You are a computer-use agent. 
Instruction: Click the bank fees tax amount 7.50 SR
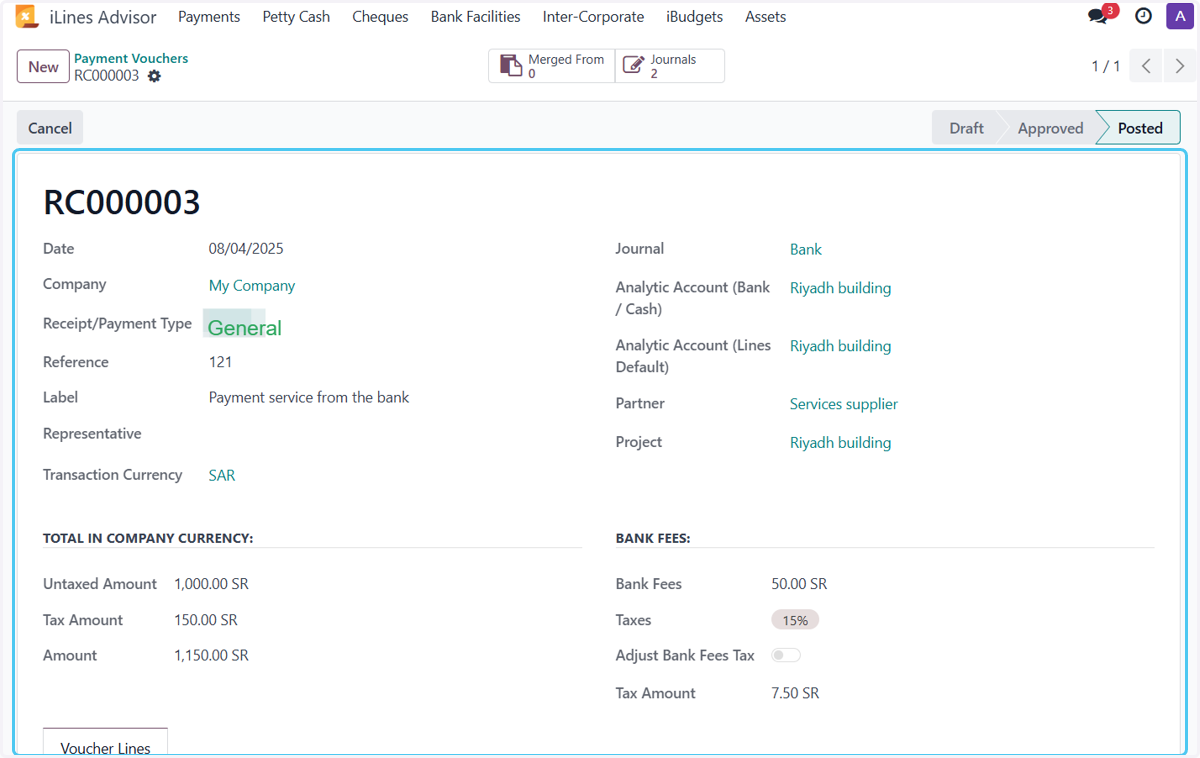(x=795, y=693)
